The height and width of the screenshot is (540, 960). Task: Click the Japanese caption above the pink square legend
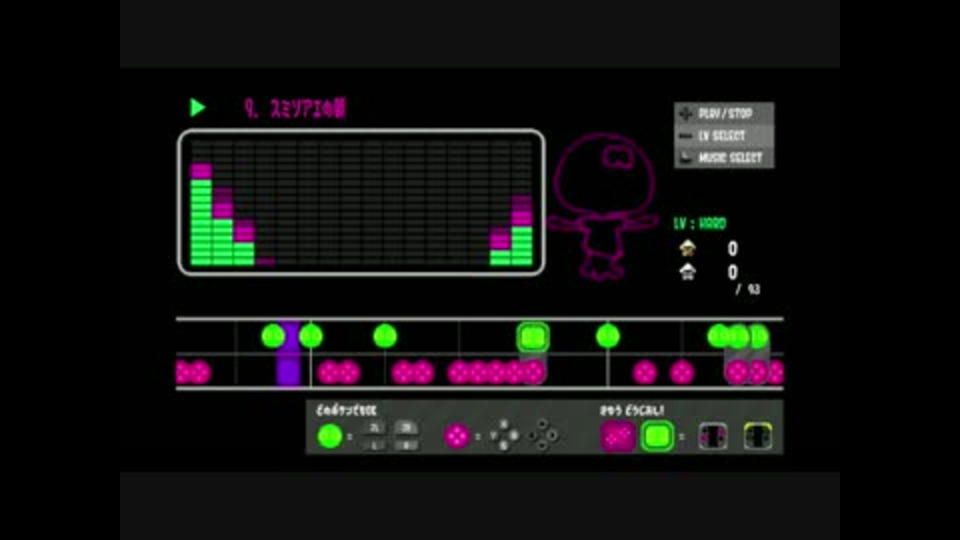632,411
